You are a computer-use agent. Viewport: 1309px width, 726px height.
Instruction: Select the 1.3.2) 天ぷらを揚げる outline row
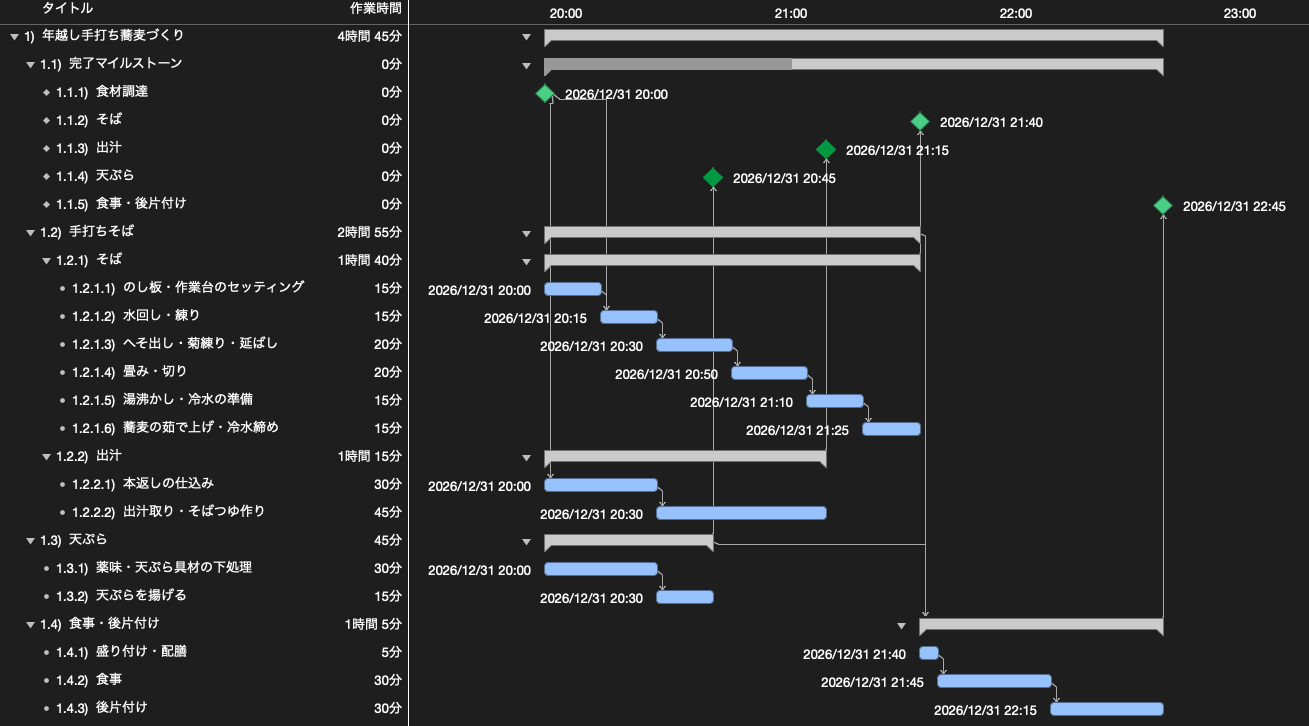point(204,596)
